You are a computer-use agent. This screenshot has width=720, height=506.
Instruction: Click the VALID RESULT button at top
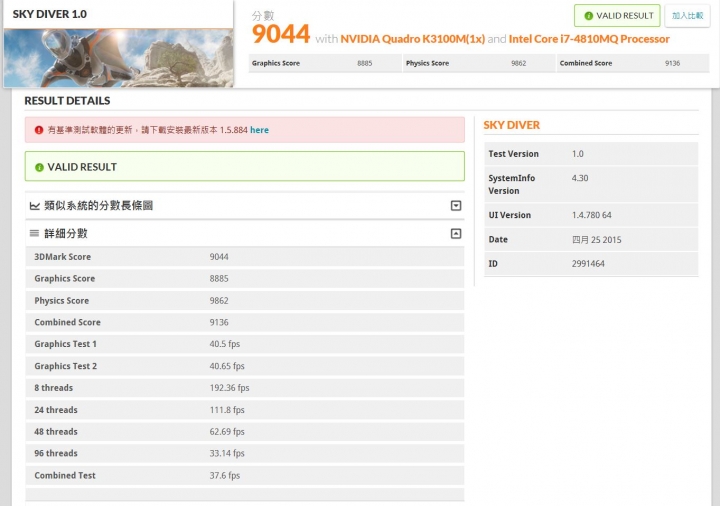617,16
